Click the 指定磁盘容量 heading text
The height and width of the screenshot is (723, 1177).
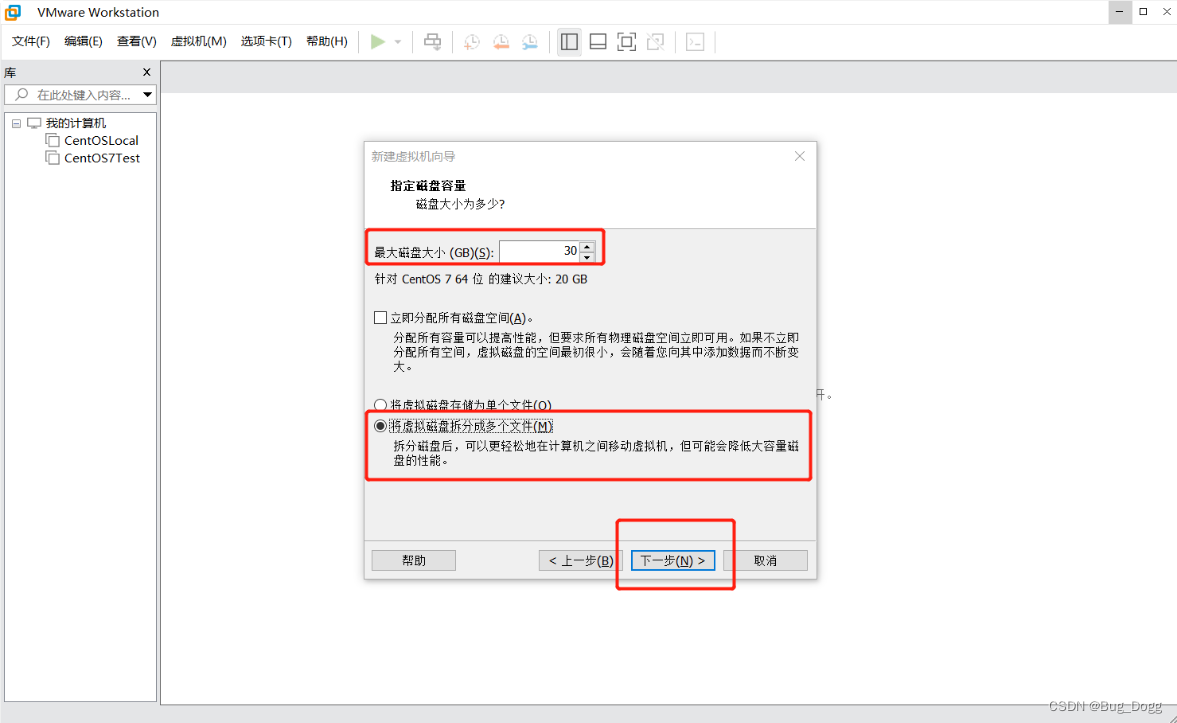point(428,185)
